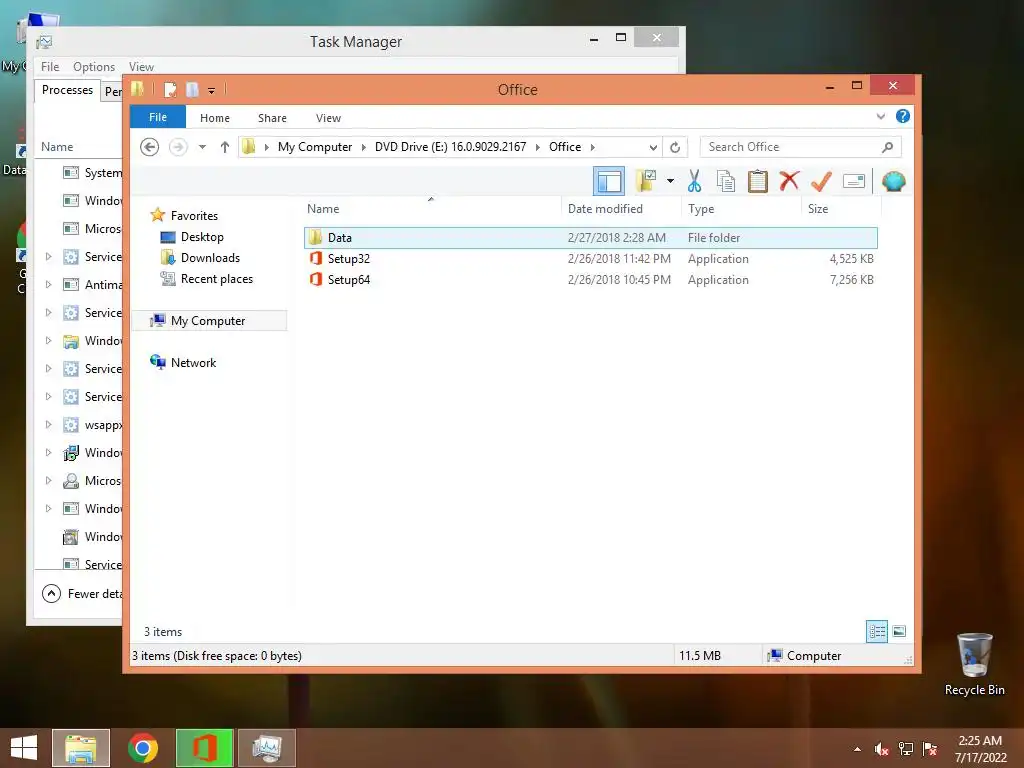Click the Cut scissors icon
The image size is (1024, 768).
(694, 181)
